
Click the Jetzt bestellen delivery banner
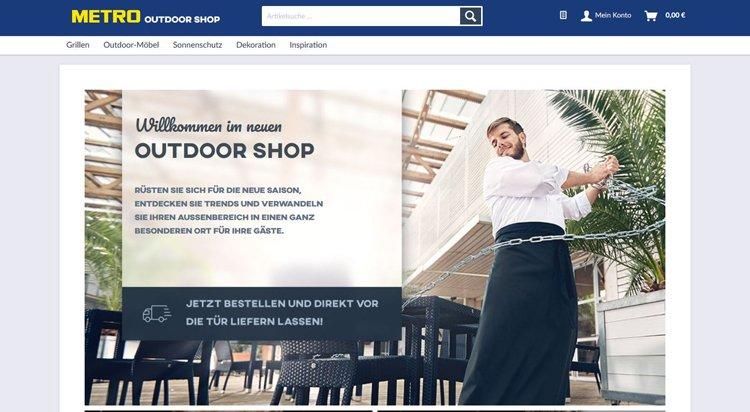tap(262, 313)
